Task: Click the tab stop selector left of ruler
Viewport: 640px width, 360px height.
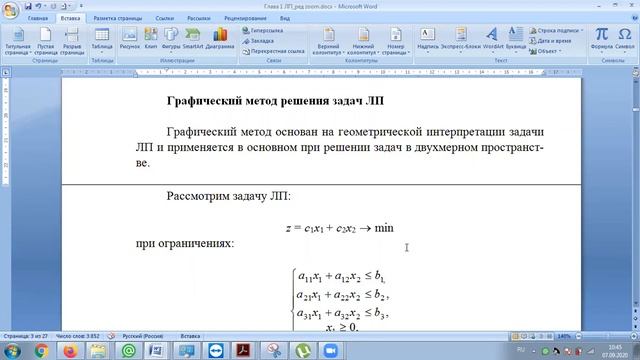Action: coord(6,73)
